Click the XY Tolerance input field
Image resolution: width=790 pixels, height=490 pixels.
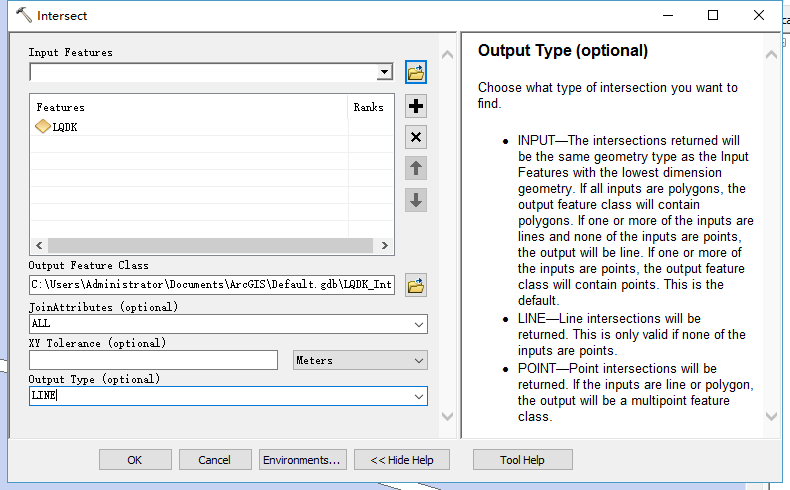tap(153, 360)
